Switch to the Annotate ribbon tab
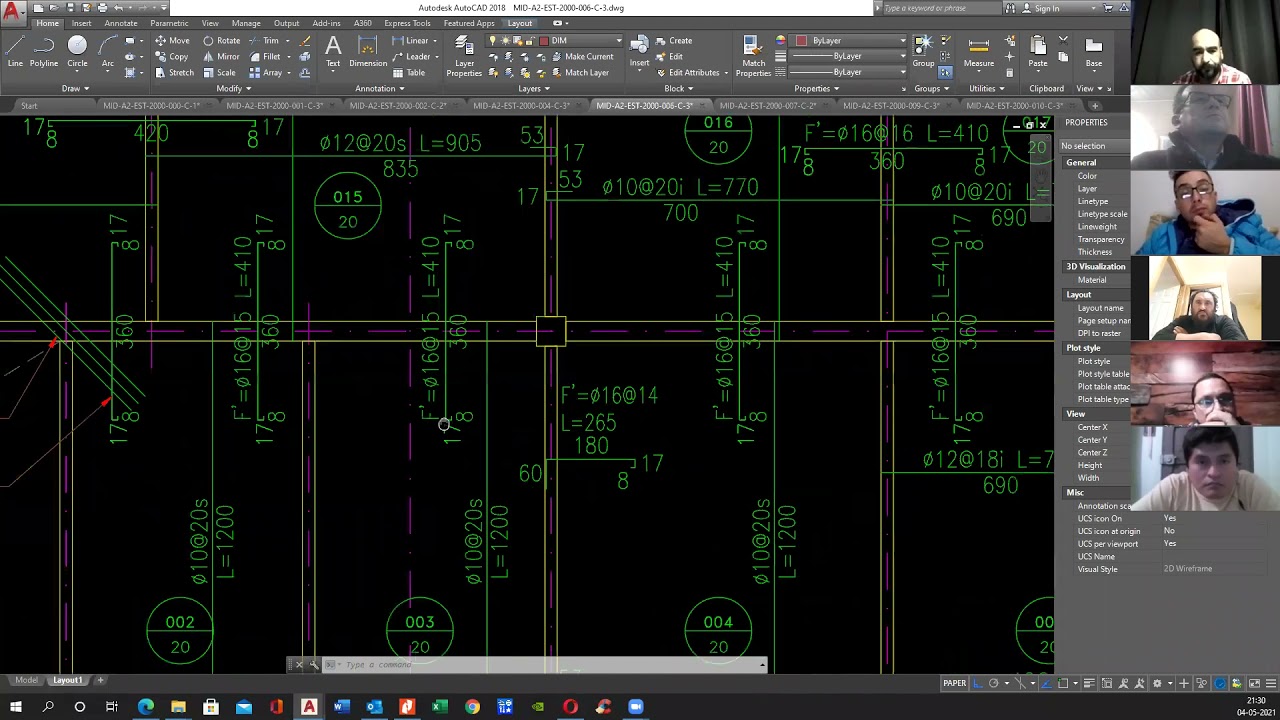Viewport: 1280px width, 720px height. point(121,23)
